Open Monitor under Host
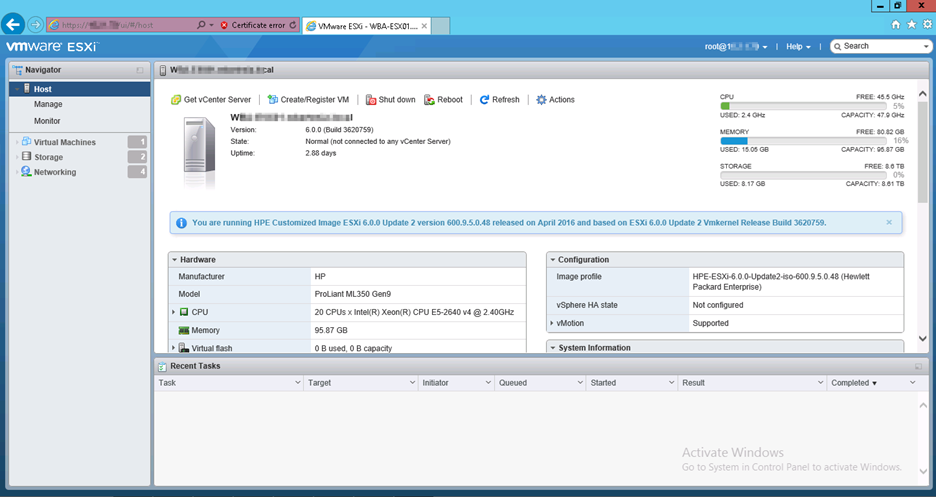The width and height of the screenshot is (936, 497). [x=47, y=121]
